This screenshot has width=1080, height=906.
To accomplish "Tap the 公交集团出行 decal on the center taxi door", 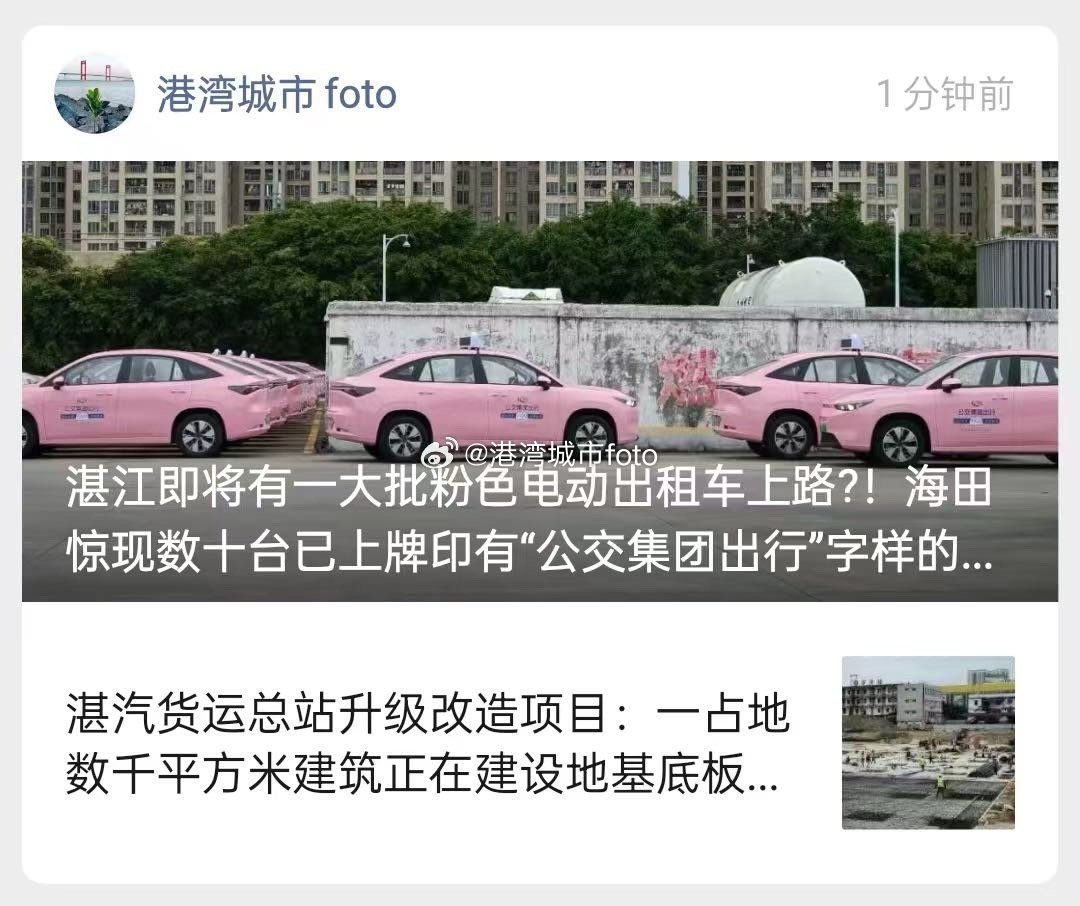I will pyautogui.click(x=522, y=411).
